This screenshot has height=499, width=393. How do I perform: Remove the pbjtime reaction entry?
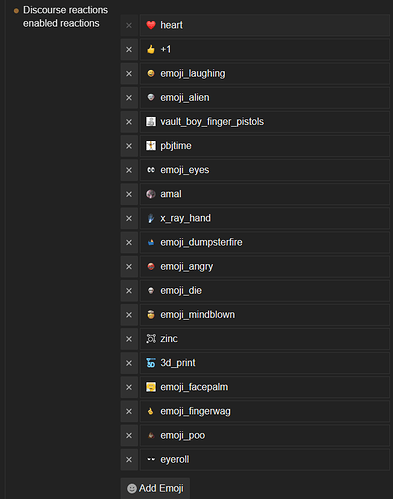(129, 146)
